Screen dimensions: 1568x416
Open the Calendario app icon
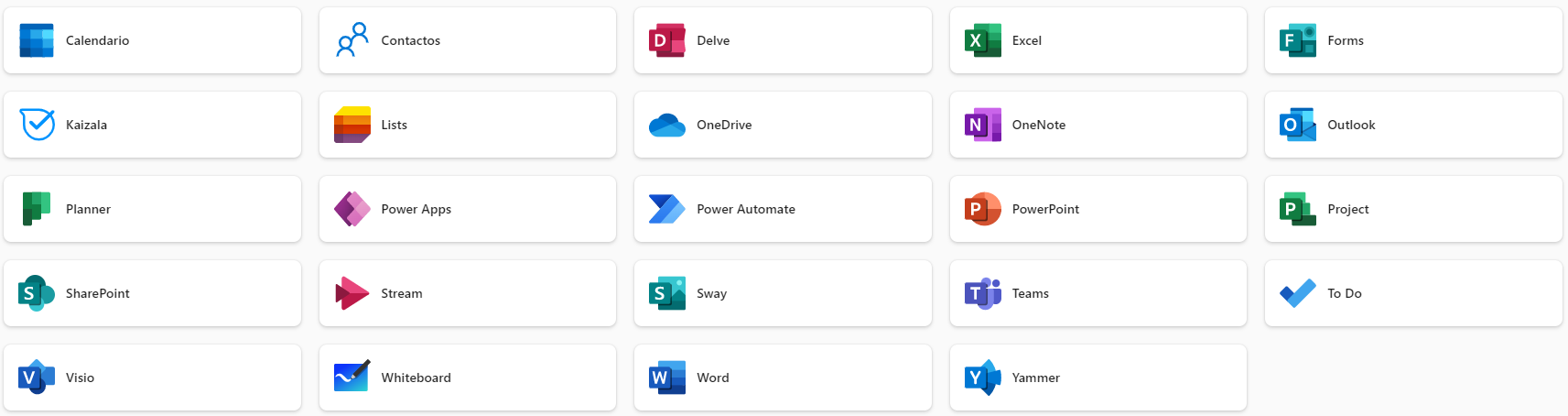tap(37, 40)
